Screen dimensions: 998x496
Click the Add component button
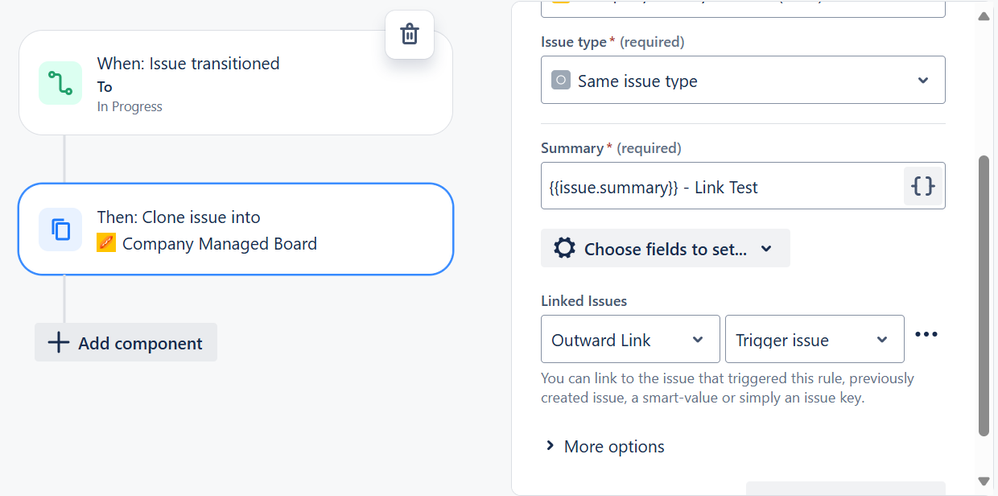126,343
